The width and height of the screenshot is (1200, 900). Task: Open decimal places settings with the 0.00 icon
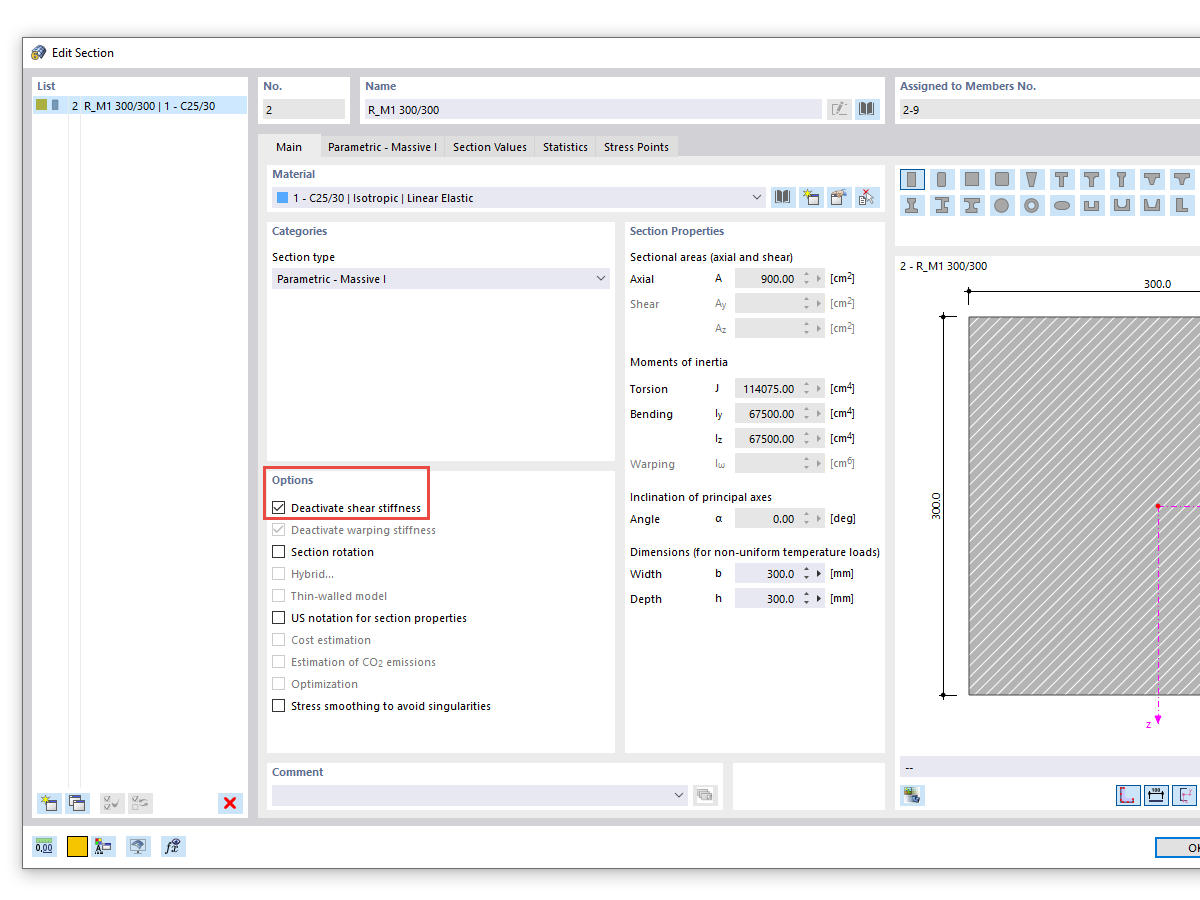(x=44, y=846)
